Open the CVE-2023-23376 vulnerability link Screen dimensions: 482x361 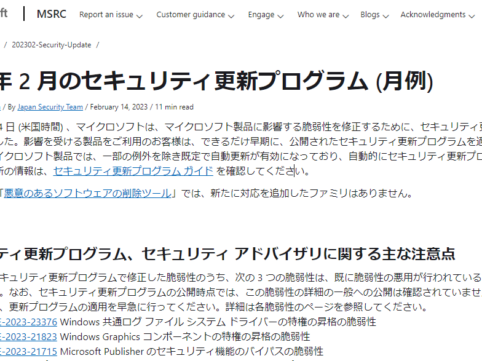28,322
